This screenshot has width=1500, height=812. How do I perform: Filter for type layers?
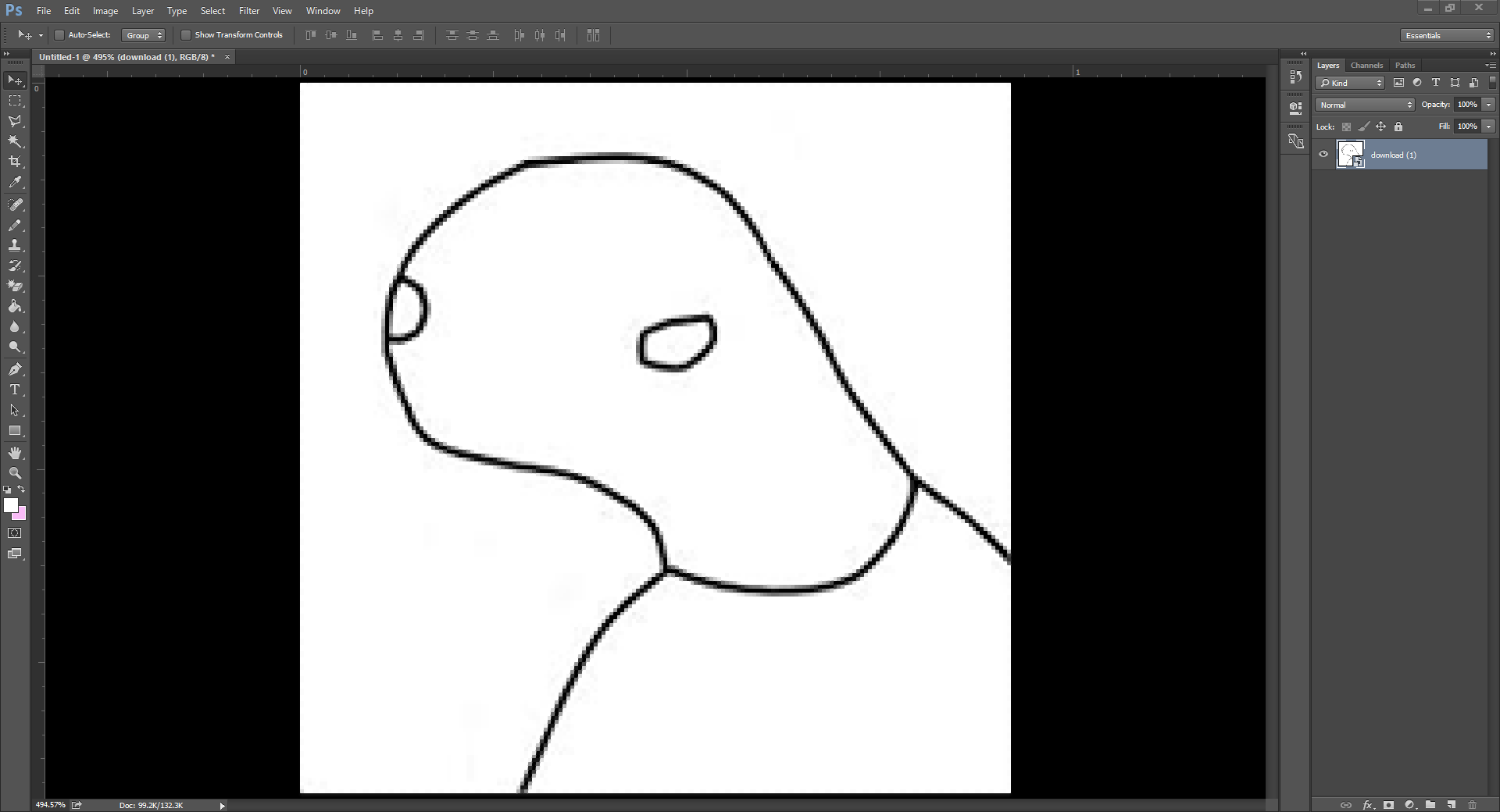(1436, 83)
